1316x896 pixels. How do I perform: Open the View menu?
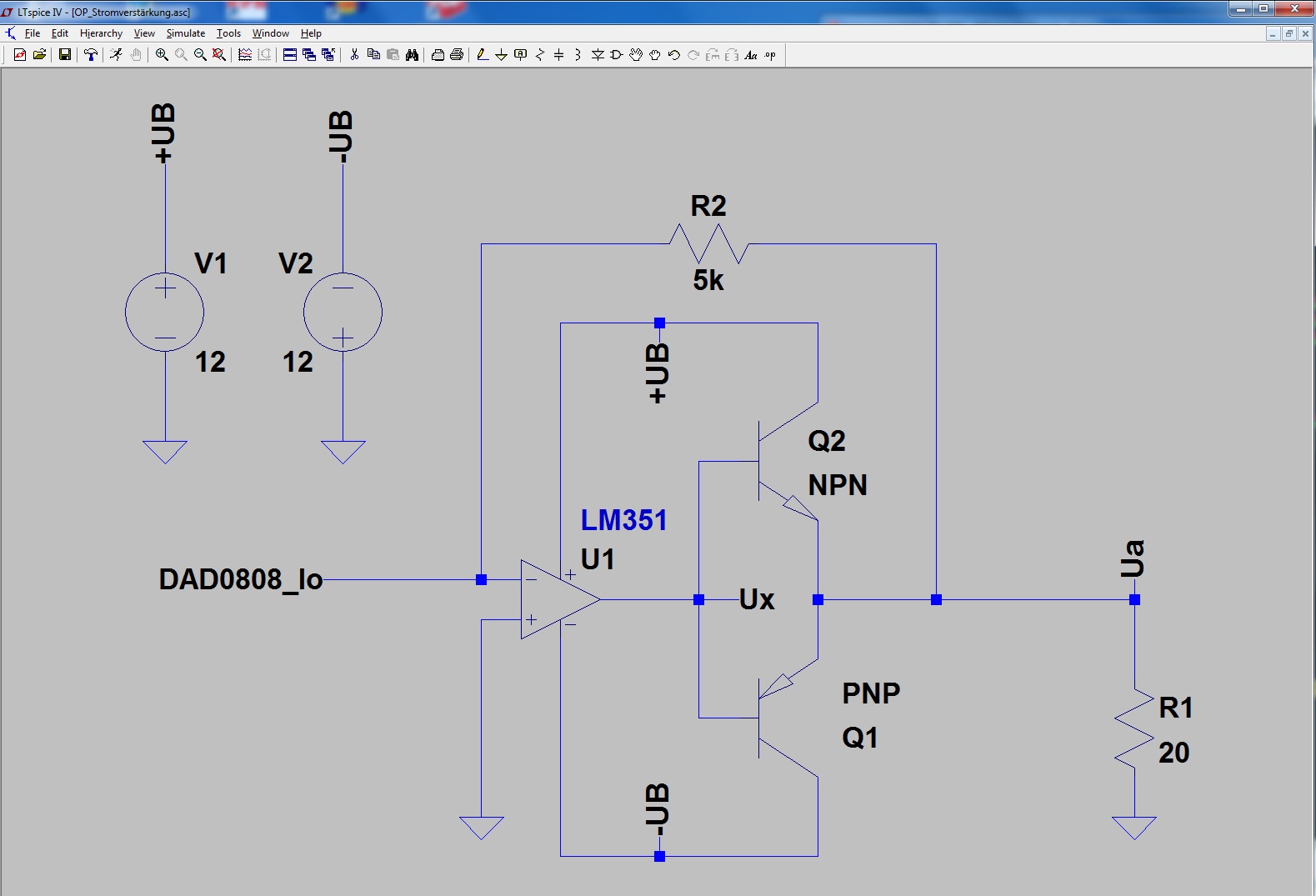point(144,33)
